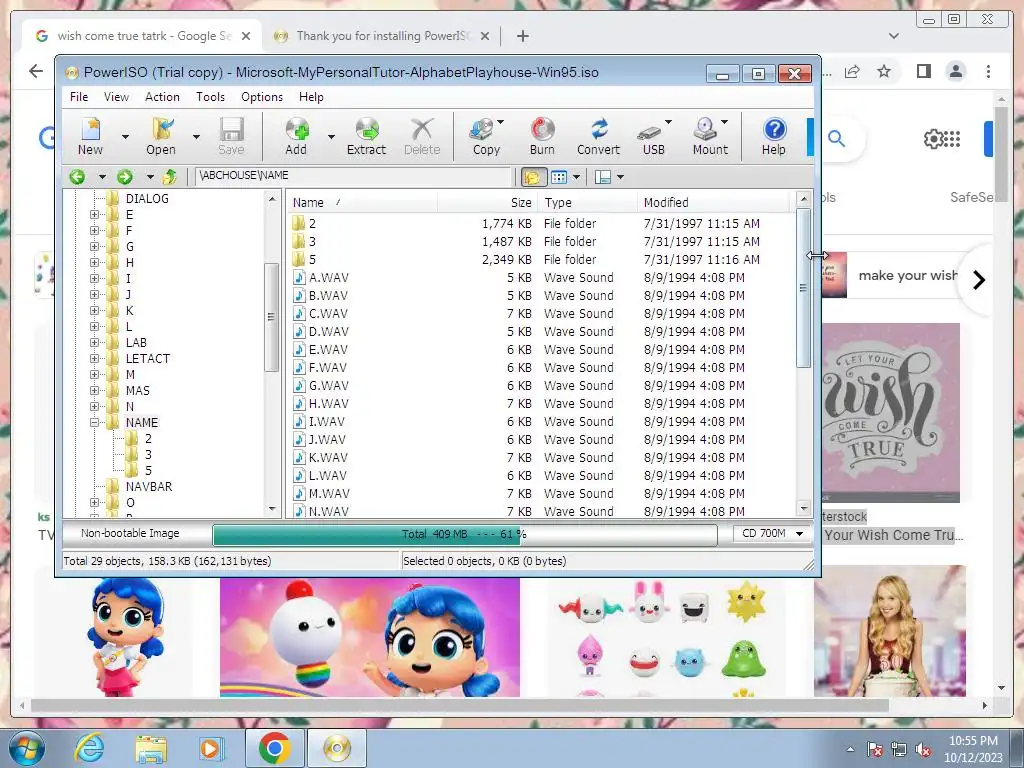
Task: Sort files by Name column header
Action: [x=362, y=202]
